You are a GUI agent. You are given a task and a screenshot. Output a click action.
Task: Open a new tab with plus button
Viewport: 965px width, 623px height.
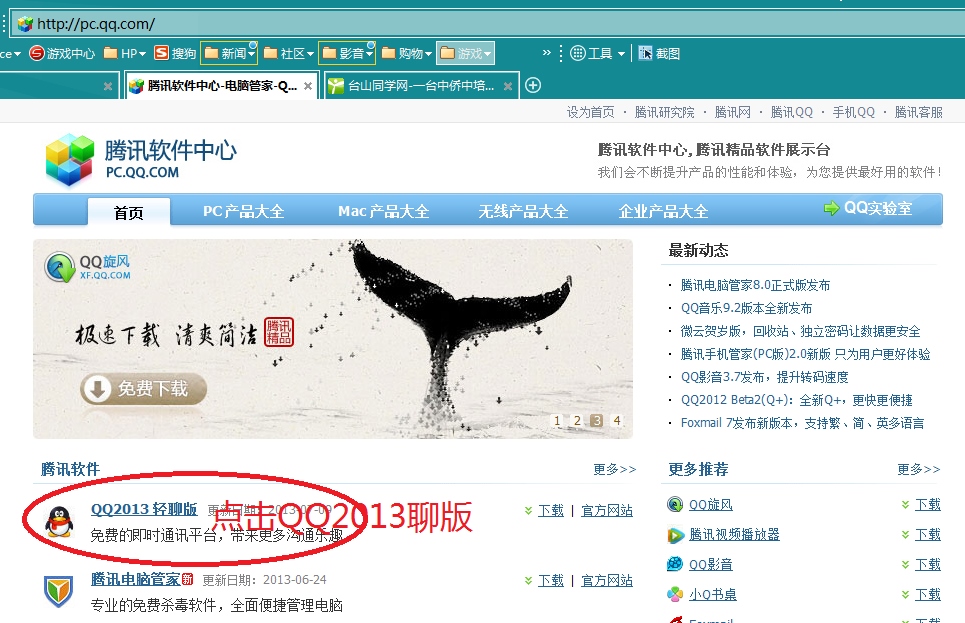(533, 86)
